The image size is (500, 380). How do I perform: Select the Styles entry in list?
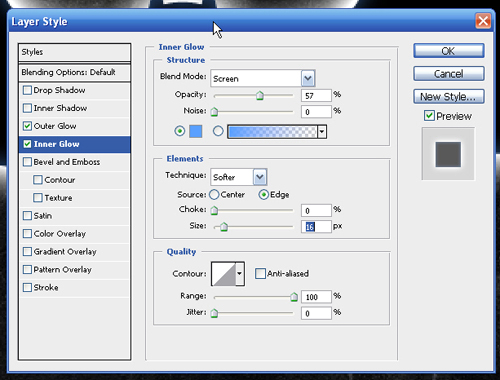pos(74,52)
